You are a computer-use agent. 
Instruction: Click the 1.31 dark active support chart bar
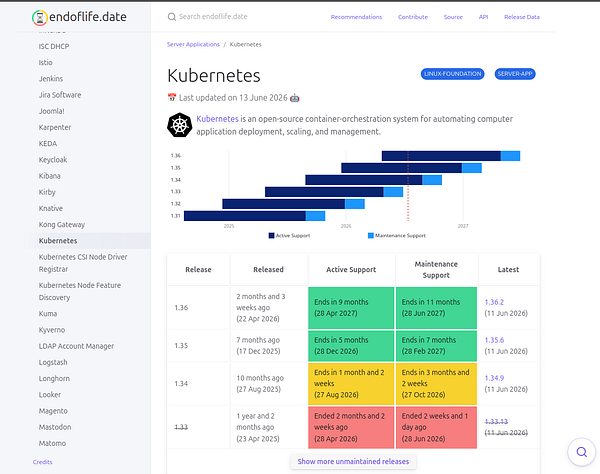click(x=245, y=216)
